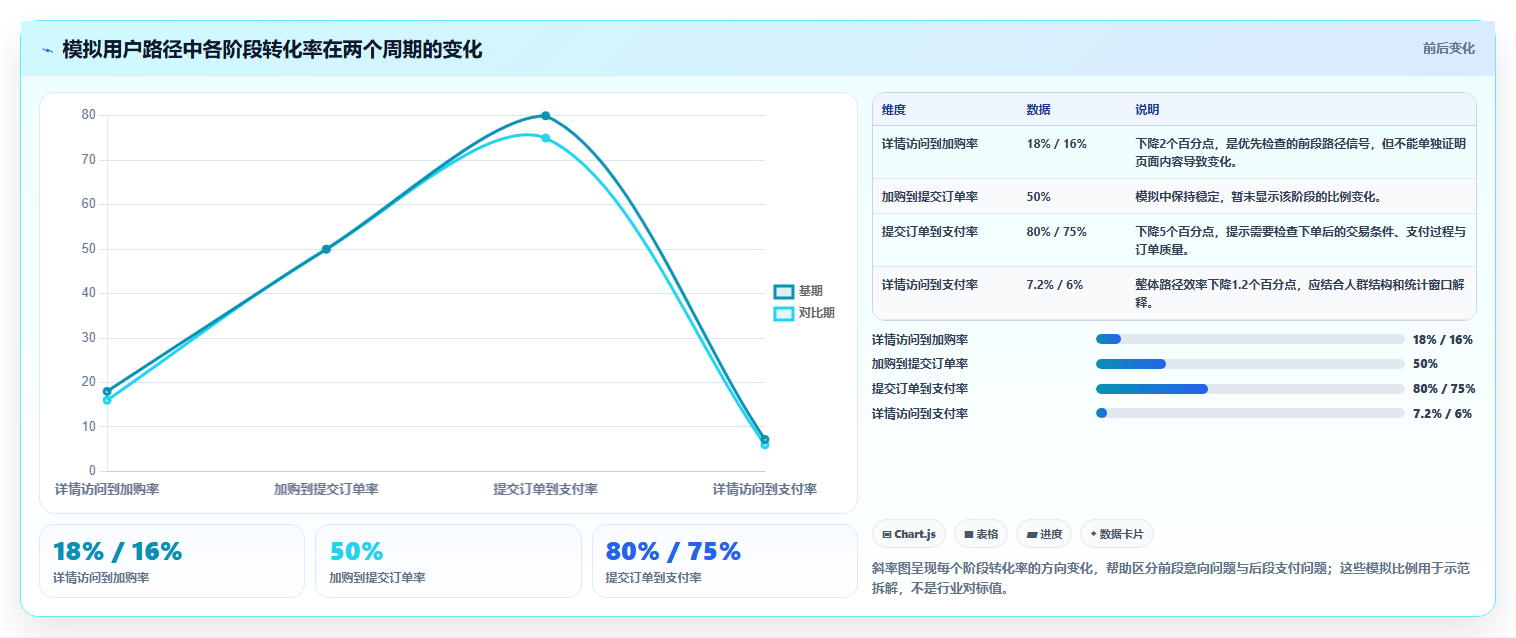Open the 80% / 75% data card
1516x638 pixels.
pyautogui.click(x=725, y=561)
